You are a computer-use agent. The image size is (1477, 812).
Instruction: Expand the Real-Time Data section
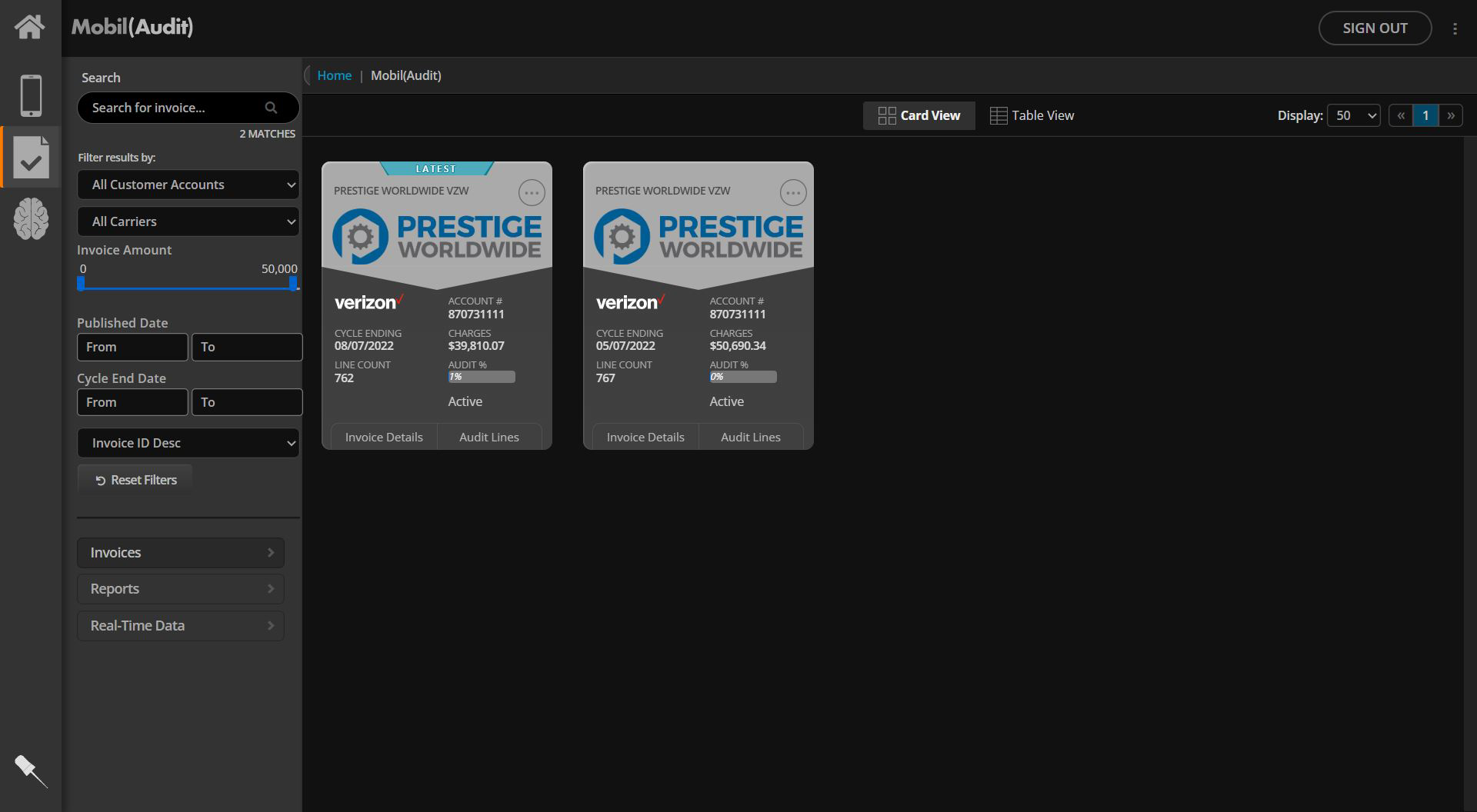[181, 626]
